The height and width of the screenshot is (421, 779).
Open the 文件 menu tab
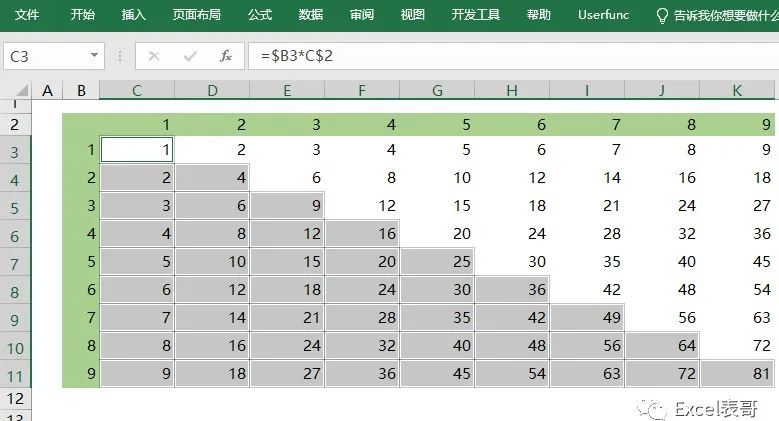coord(27,15)
